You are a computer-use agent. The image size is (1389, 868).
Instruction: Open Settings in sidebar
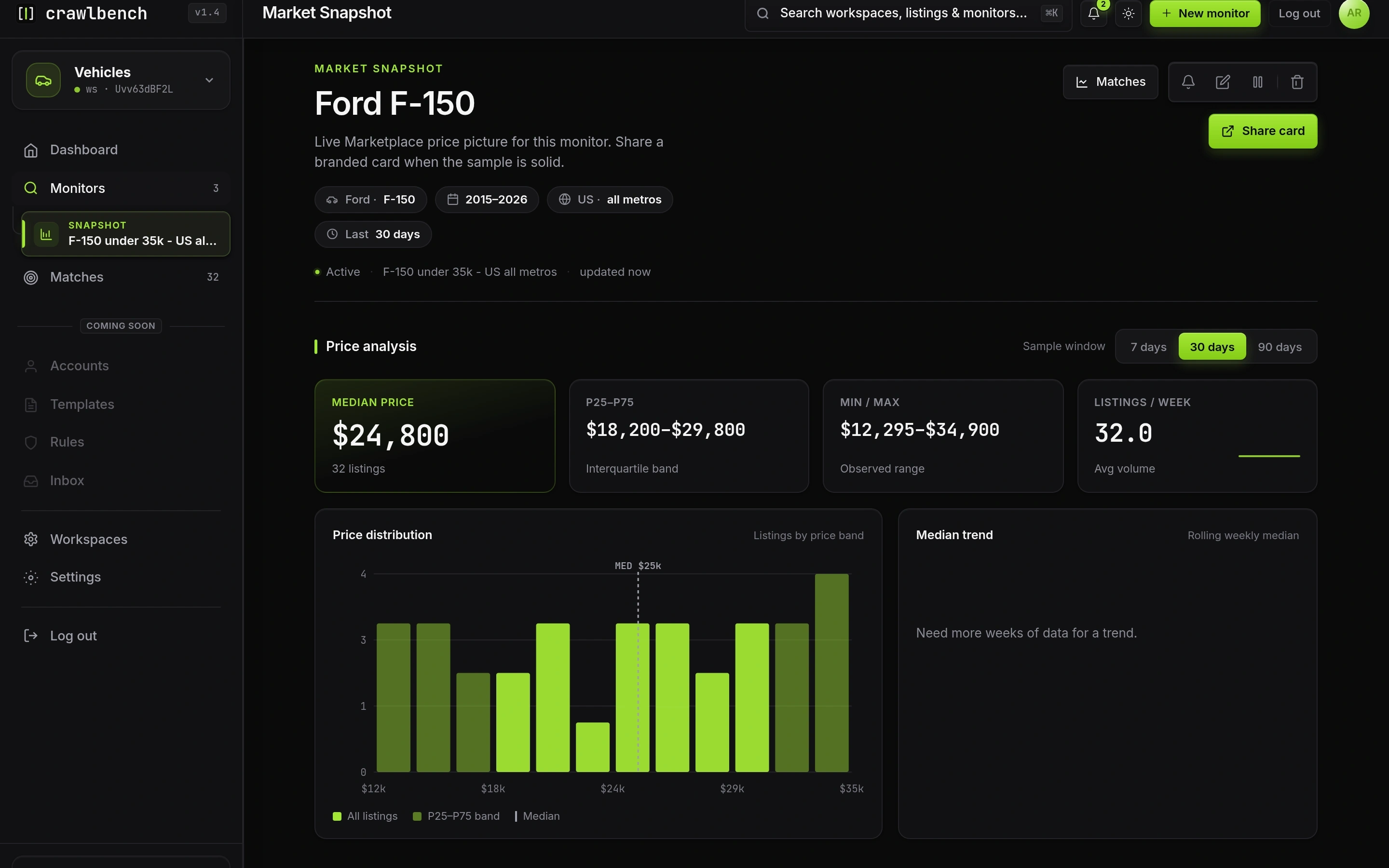pyautogui.click(x=121, y=577)
